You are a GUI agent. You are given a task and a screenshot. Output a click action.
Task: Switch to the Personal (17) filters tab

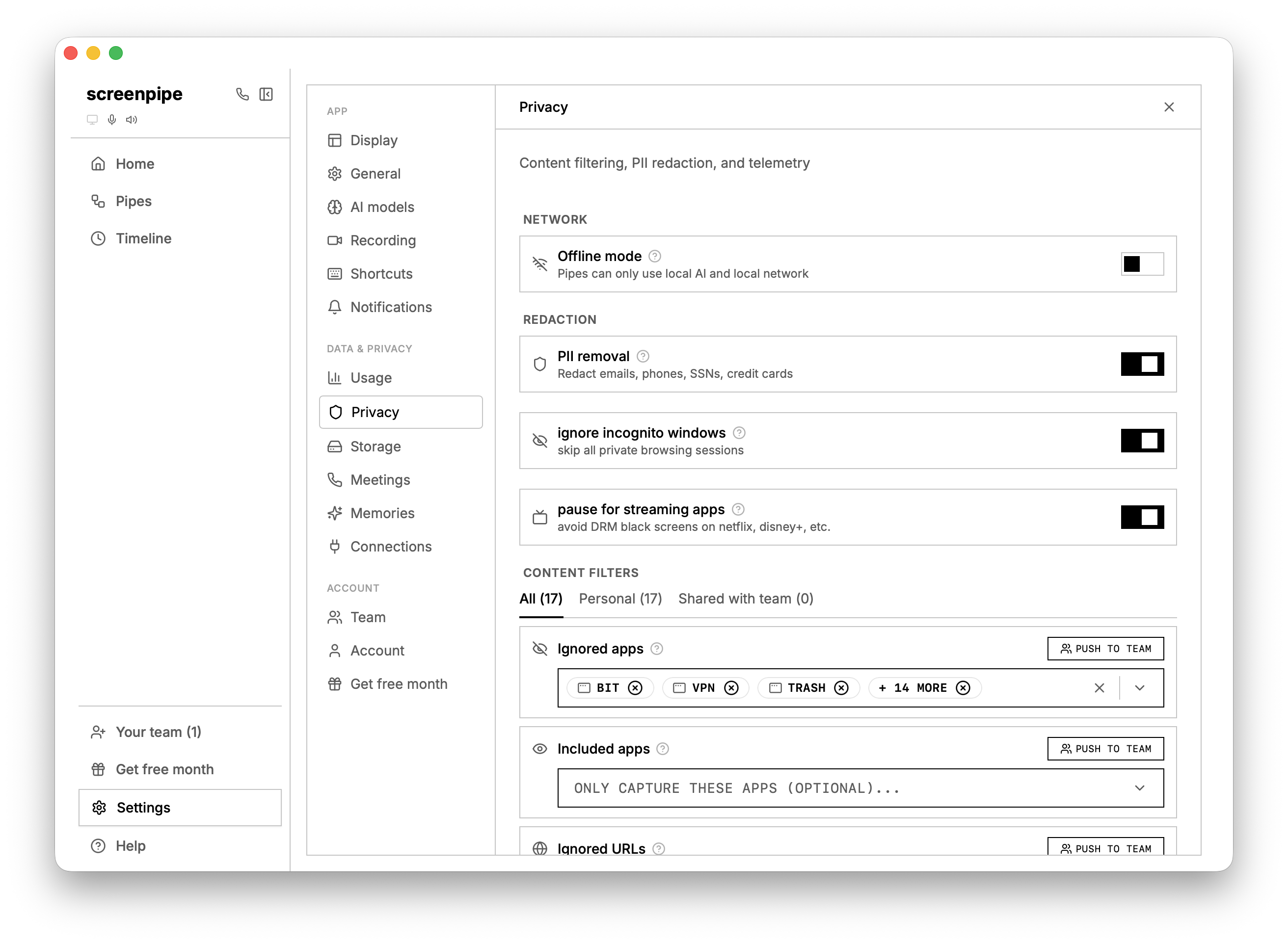point(620,598)
